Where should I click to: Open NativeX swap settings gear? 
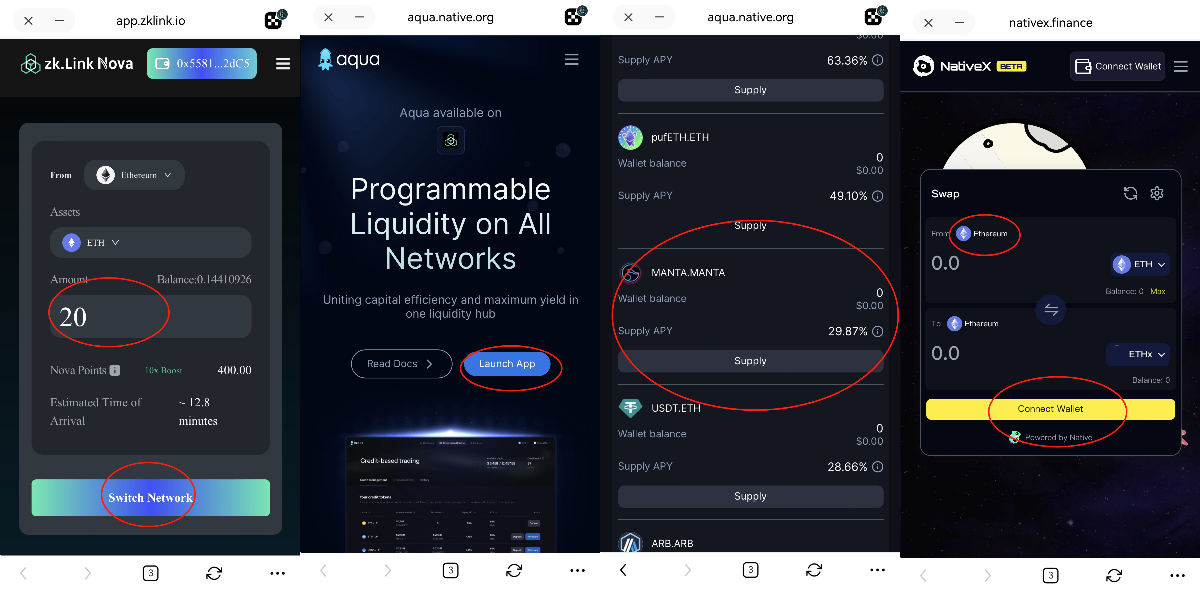click(x=1157, y=194)
